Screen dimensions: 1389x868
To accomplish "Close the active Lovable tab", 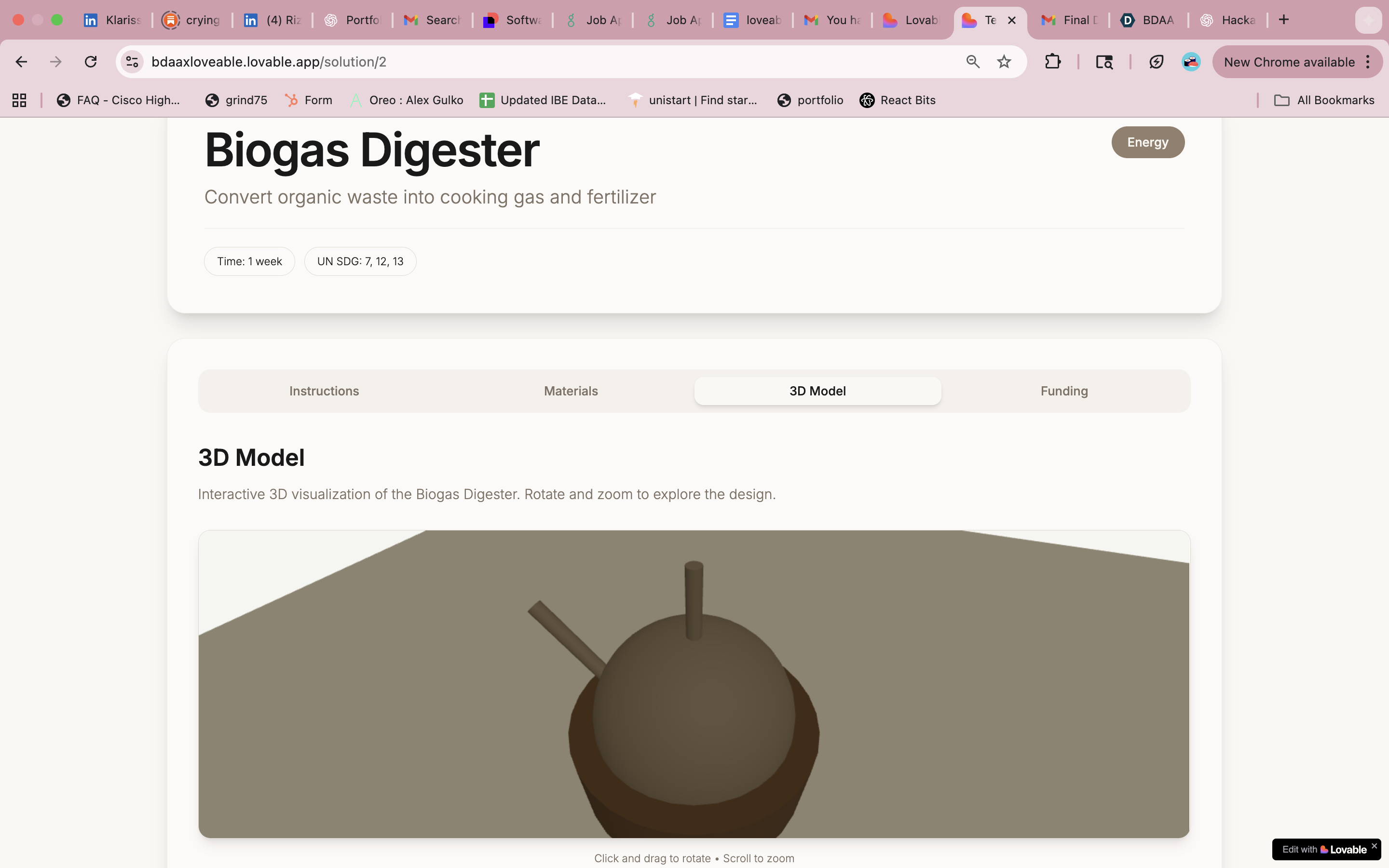I will [1012, 20].
